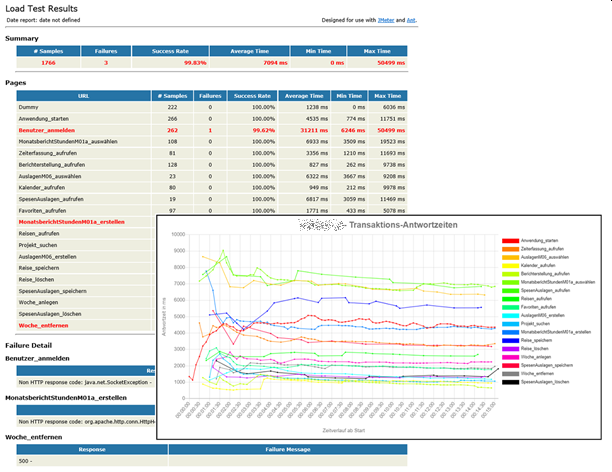Click the purple Reise_löschen legend swatch

(x=511, y=349)
